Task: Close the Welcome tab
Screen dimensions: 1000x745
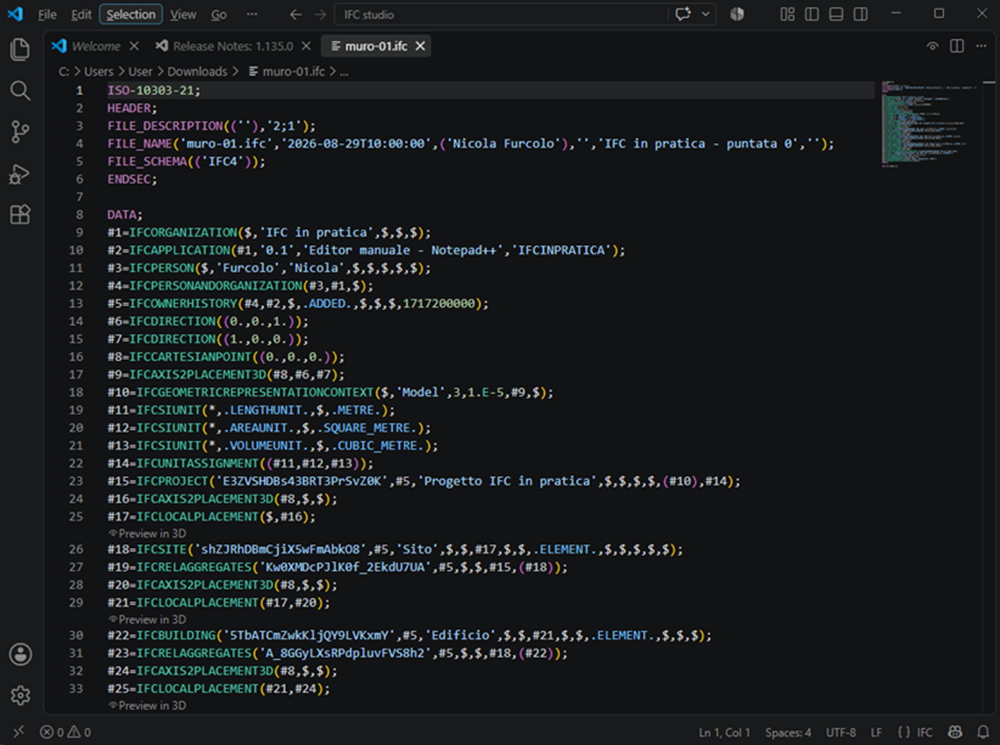Action: [134, 46]
